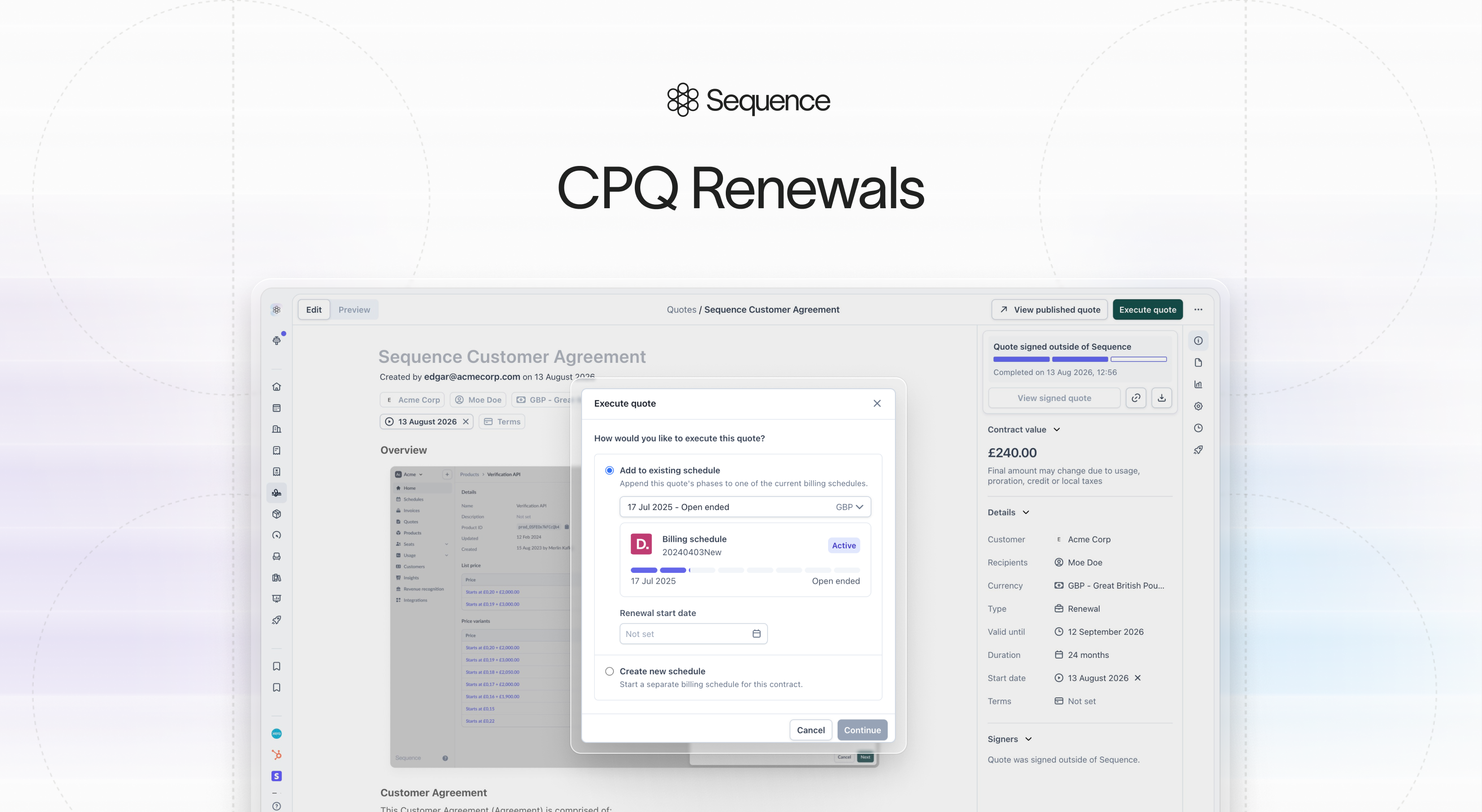Open the settings gear icon in right strip

tap(1198, 406)
